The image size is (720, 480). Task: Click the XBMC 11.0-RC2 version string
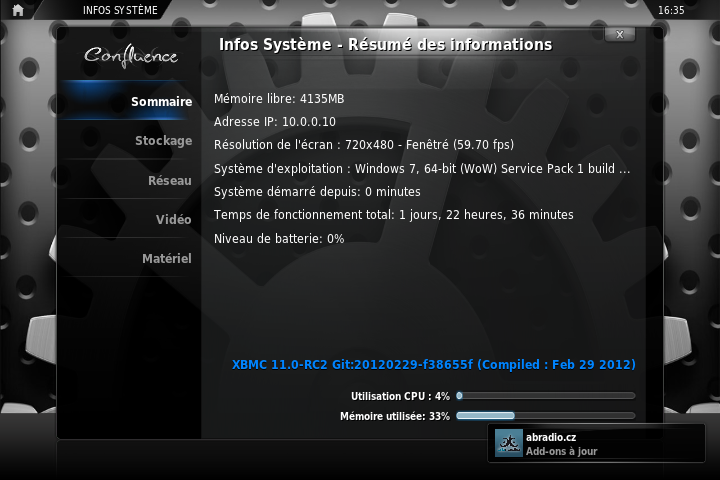coord(433,364)
